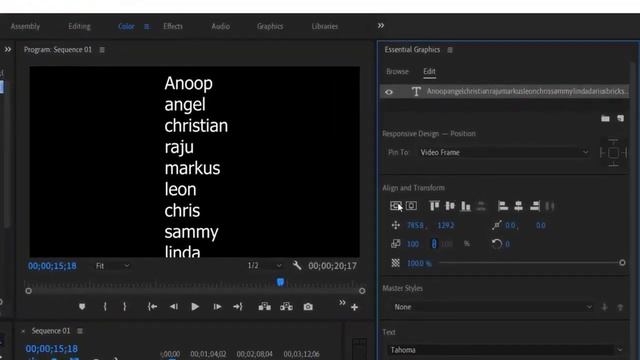Click the sync from master style up arrow

click(620, 307)
